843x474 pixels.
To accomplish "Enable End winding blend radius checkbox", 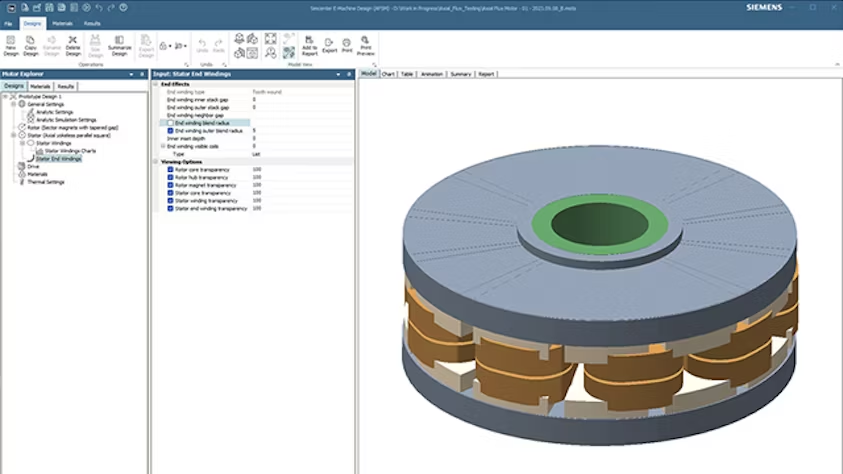I will pos(171,123).
